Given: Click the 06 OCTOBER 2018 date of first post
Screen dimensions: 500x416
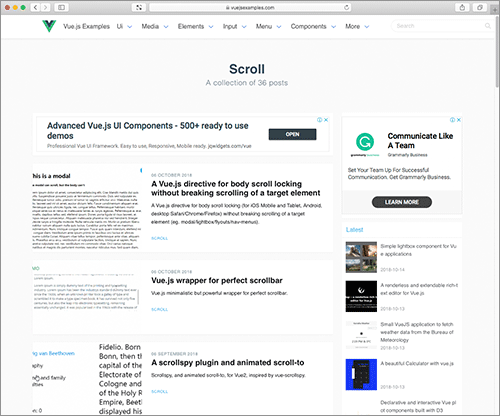Looking at the screenshot, I should point(171,175).
